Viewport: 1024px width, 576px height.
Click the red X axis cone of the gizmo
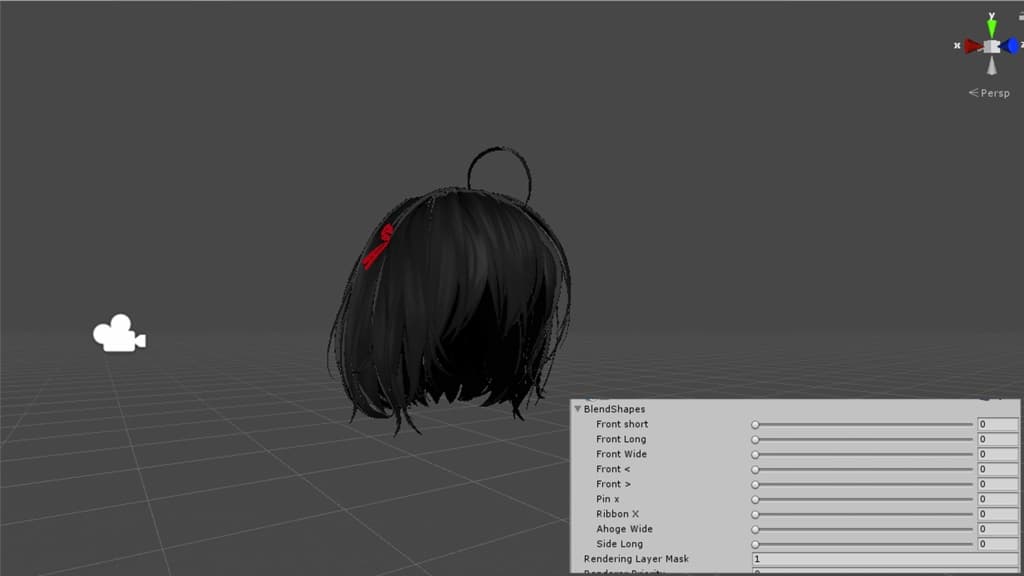[973, 46]
